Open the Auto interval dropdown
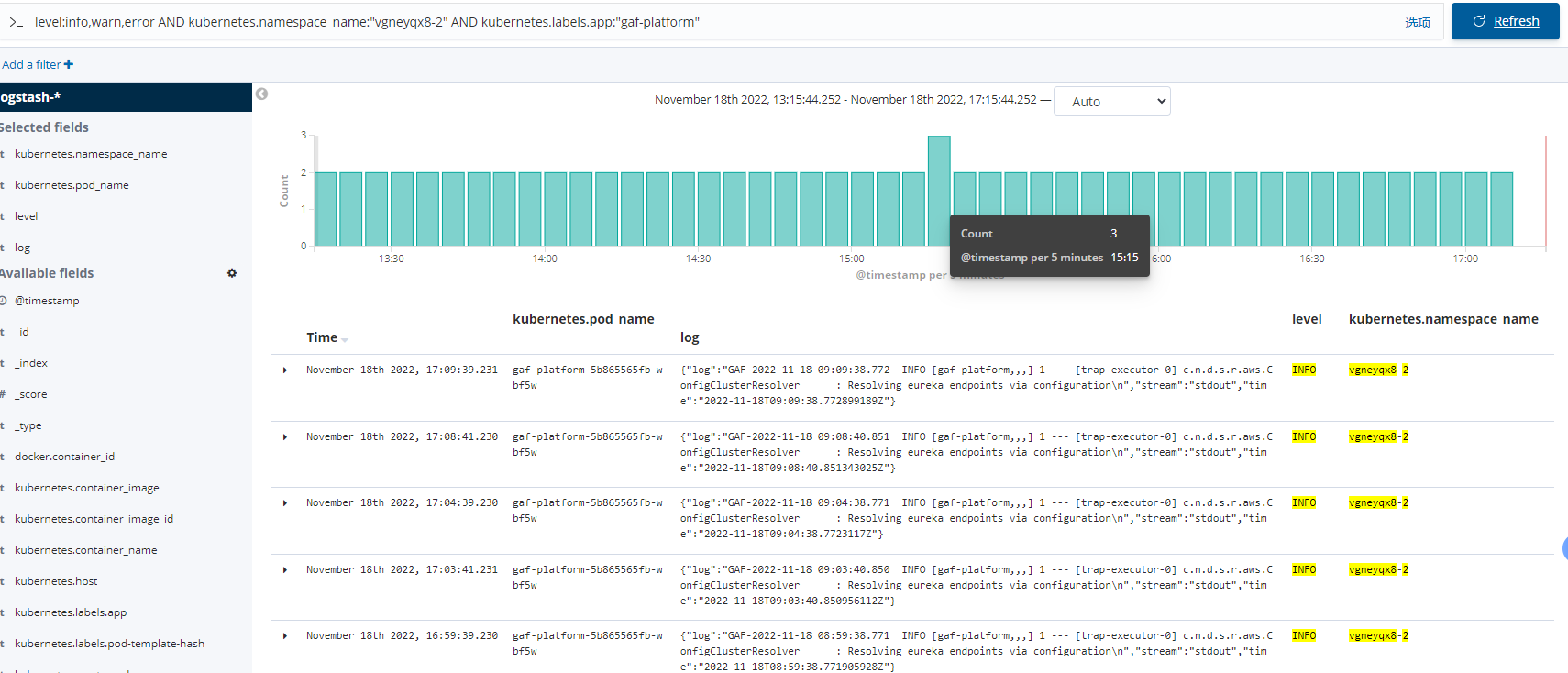 (1112, 101)
